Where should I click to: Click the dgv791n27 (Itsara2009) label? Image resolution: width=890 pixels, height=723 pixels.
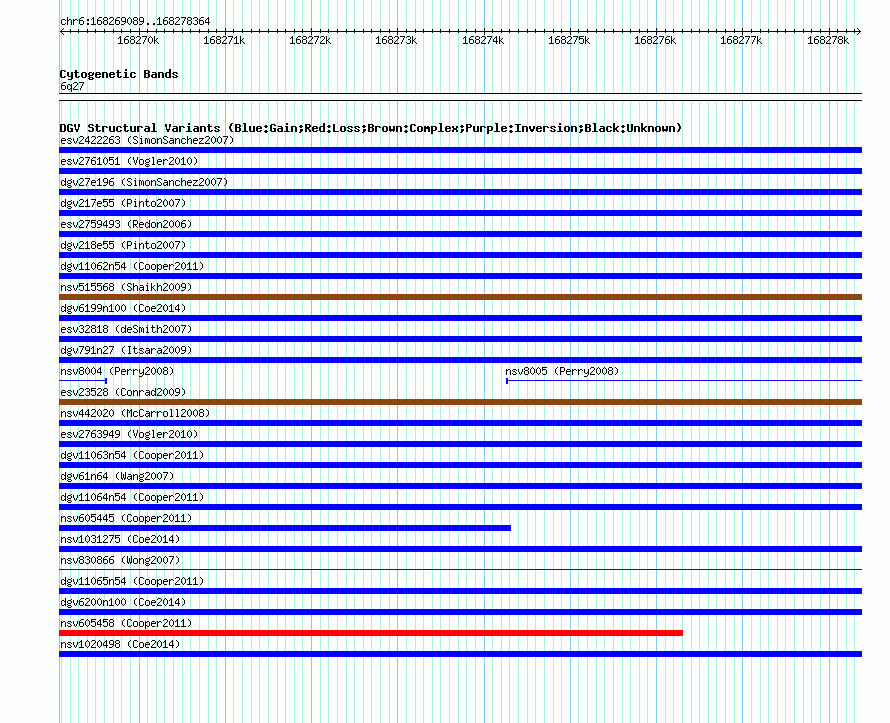(126, 350)
